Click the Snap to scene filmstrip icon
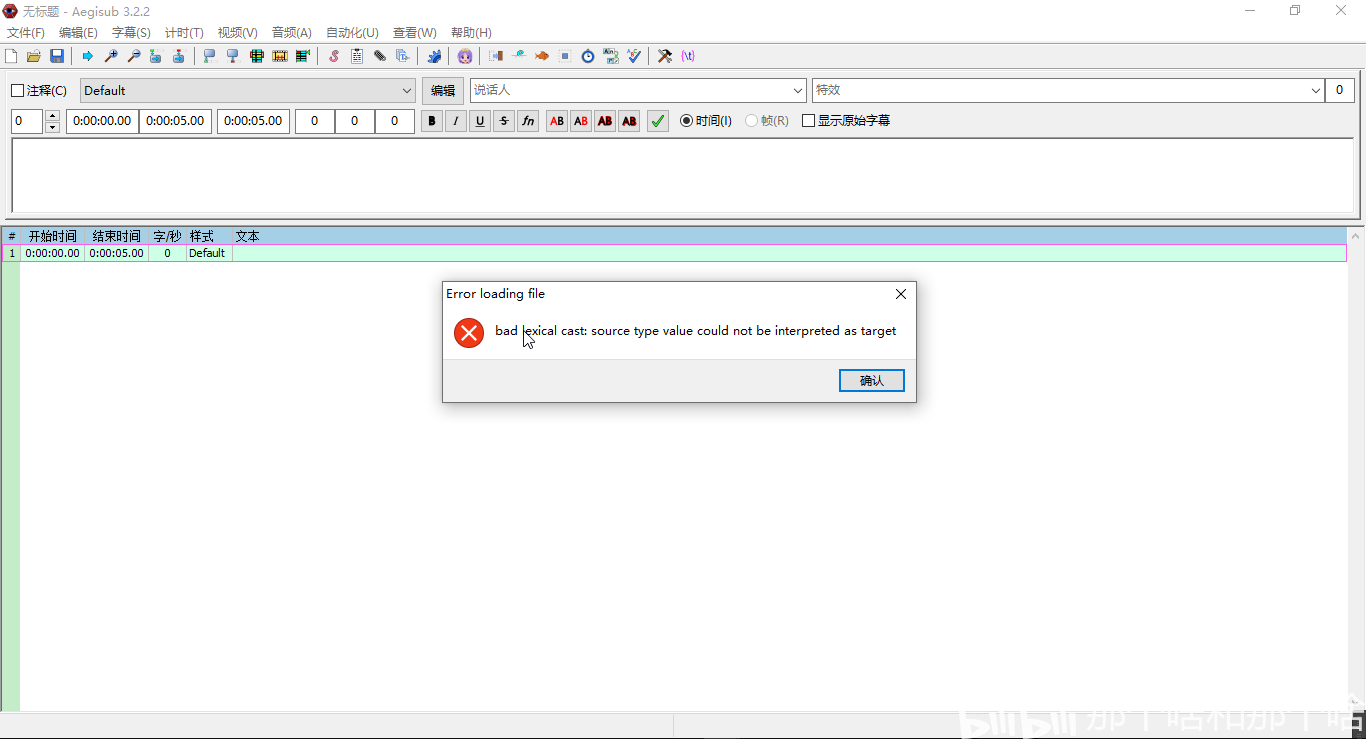Image resolution: width=1366 pixels, height=739 pixels. (x=279, y=56)
